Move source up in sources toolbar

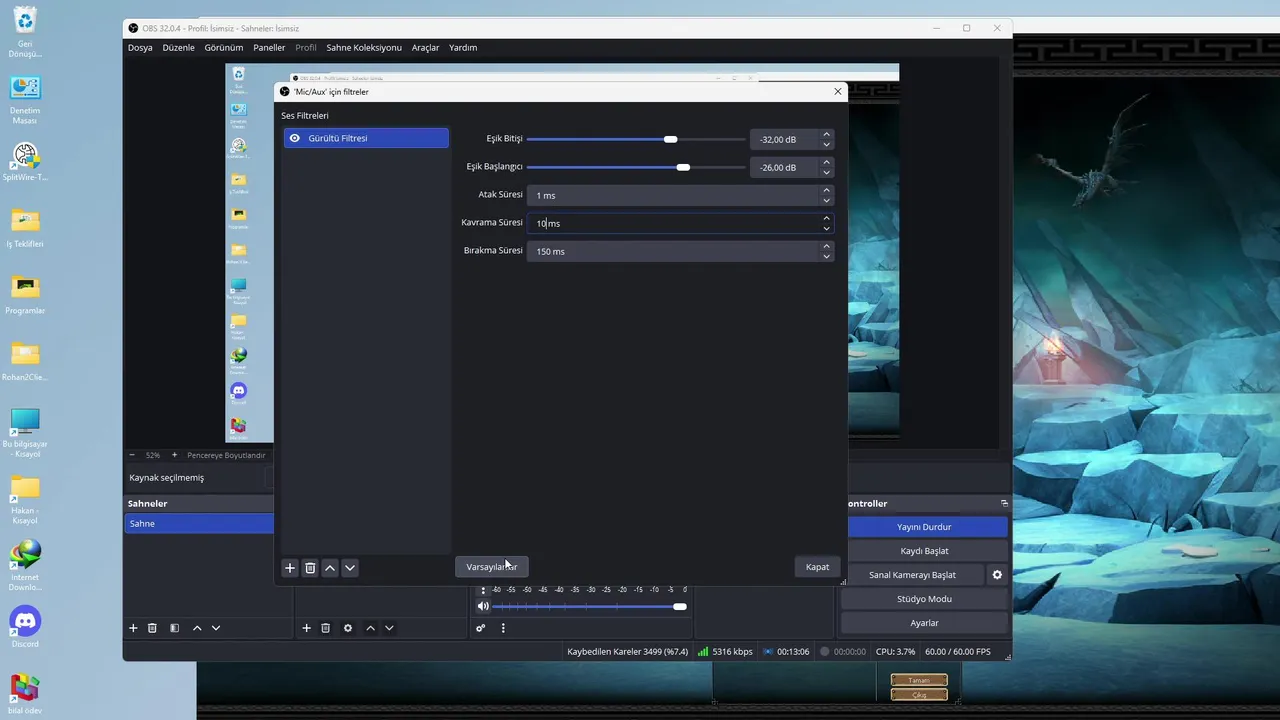(x=370, y=628)
